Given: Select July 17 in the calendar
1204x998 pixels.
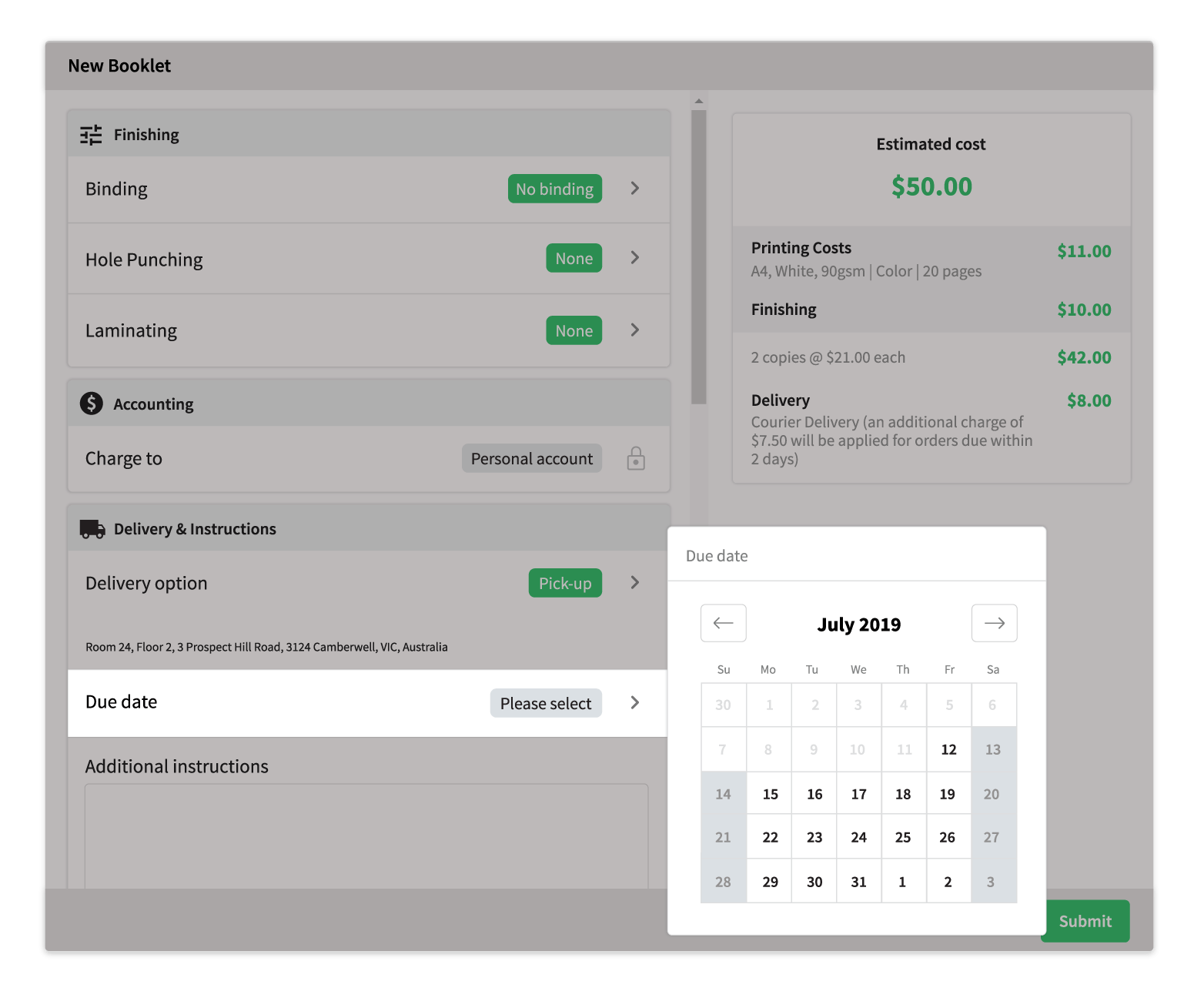Looking at the screenshot, I should coord(859,794).
